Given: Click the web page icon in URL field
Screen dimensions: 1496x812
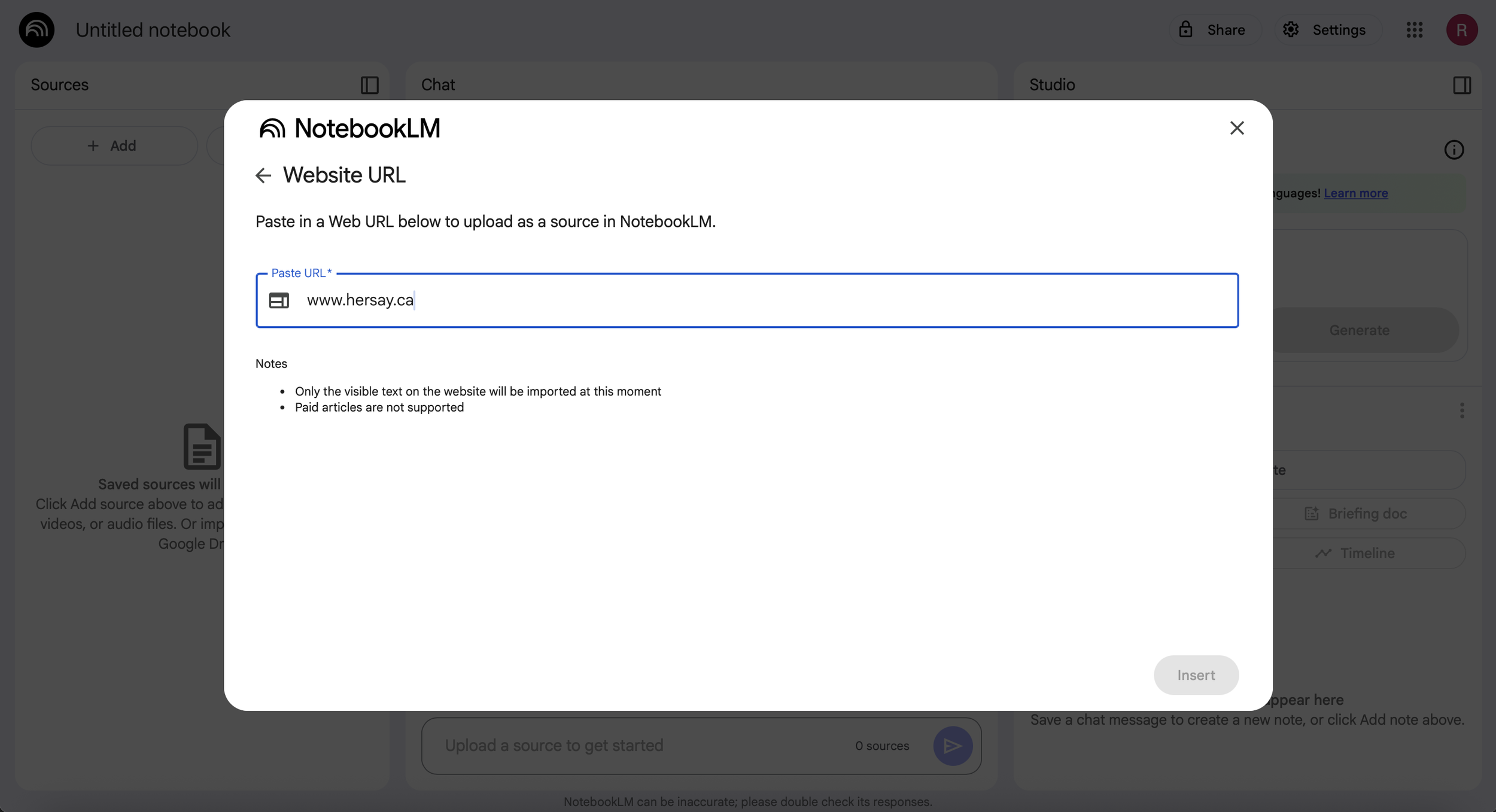Looking at the screenshot, I should [279, 300].
